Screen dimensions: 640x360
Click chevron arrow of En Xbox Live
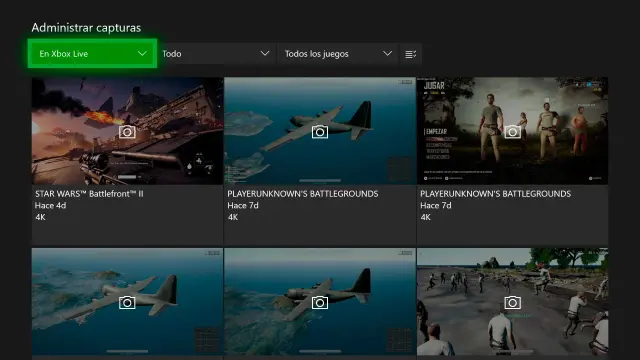pyautogui.click(x=142, y=53)
